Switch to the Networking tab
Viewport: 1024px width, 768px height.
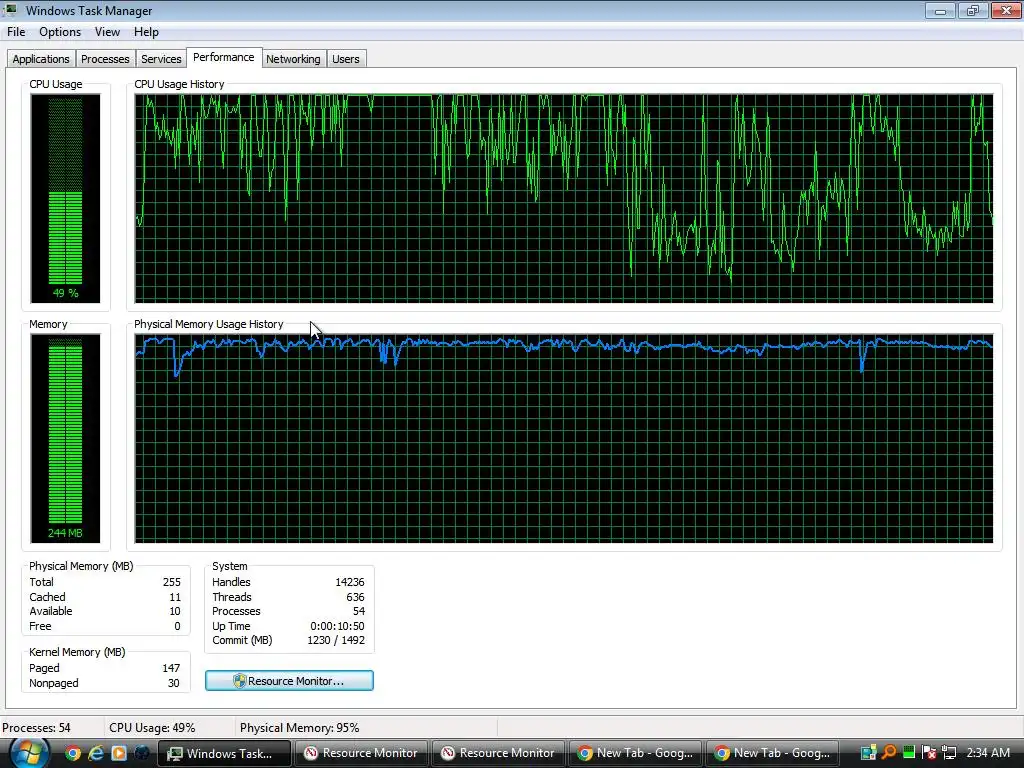click(293, 59)
